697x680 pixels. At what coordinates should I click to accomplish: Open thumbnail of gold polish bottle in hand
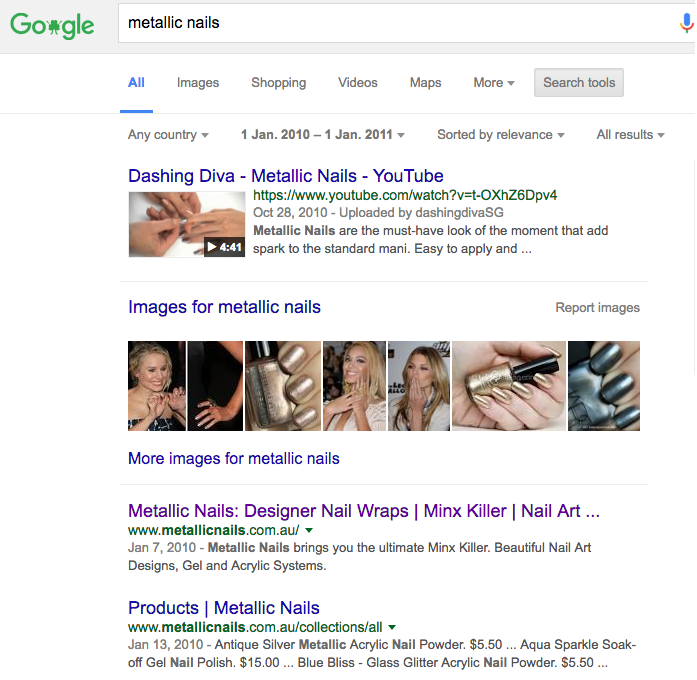pos(509,386)
